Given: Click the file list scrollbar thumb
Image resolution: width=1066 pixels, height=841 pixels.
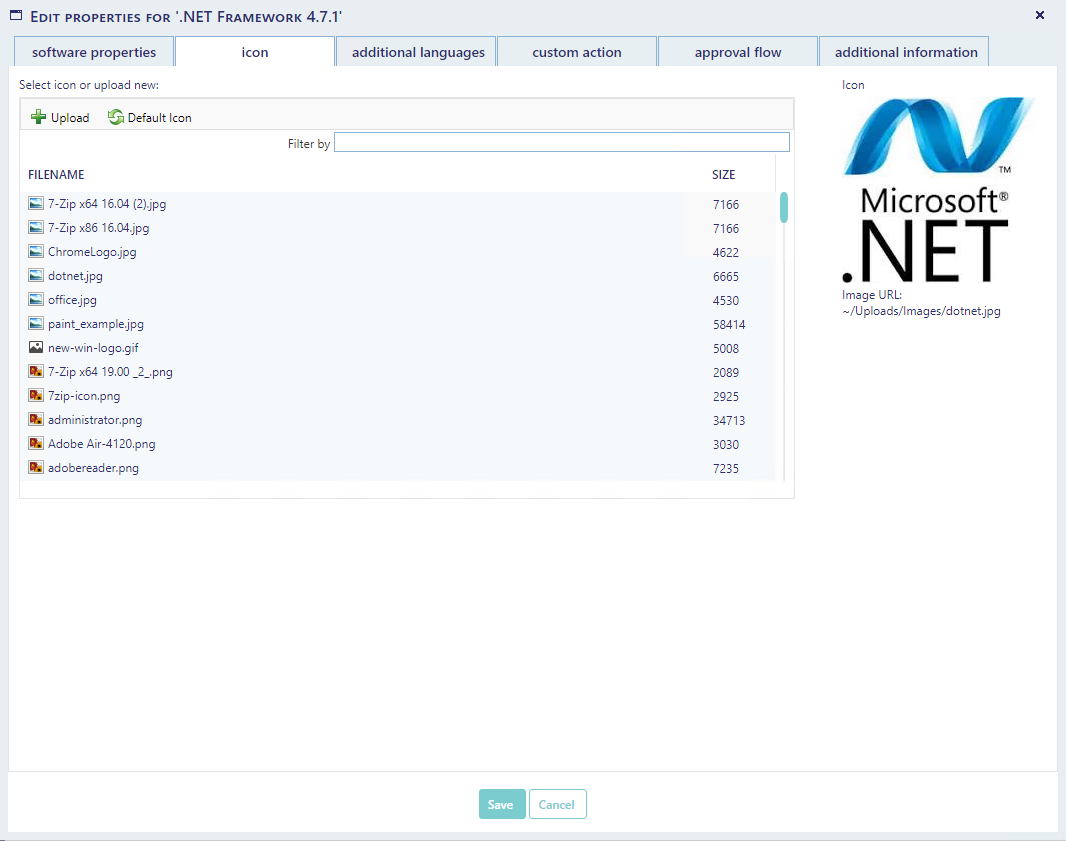Looking at the screenshot, I should 784,207.
